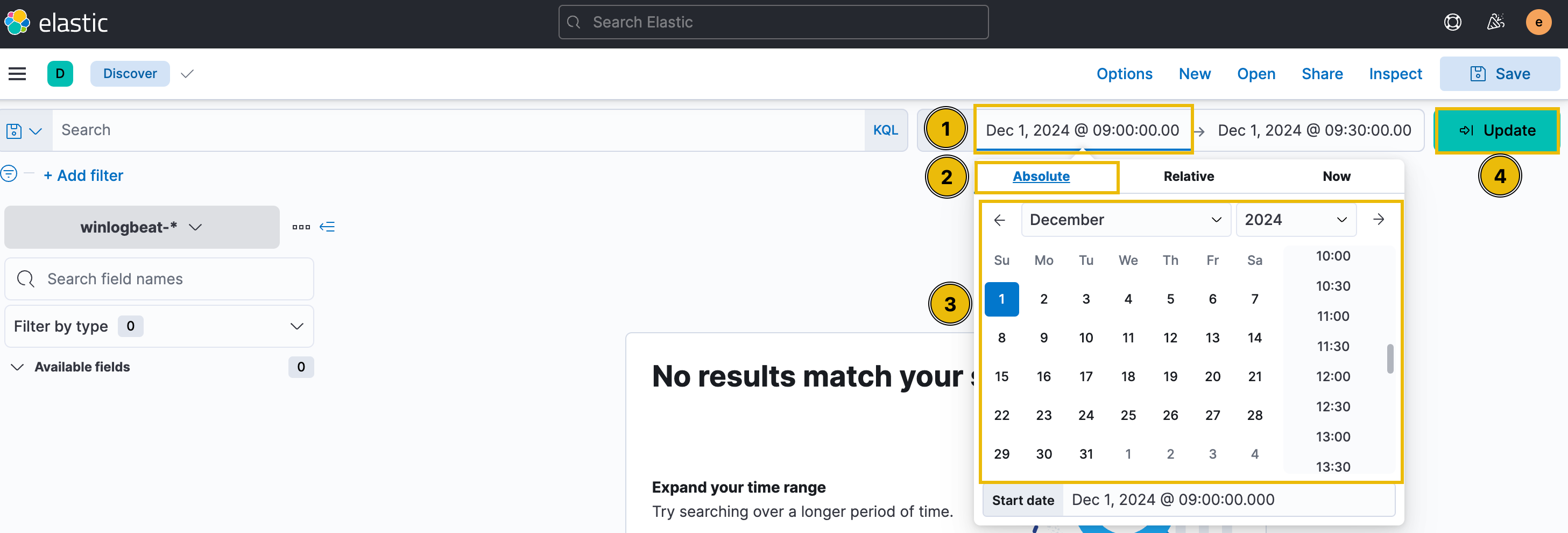
Task: Click the Start date text input
Action: click(x=1228, y=500)
